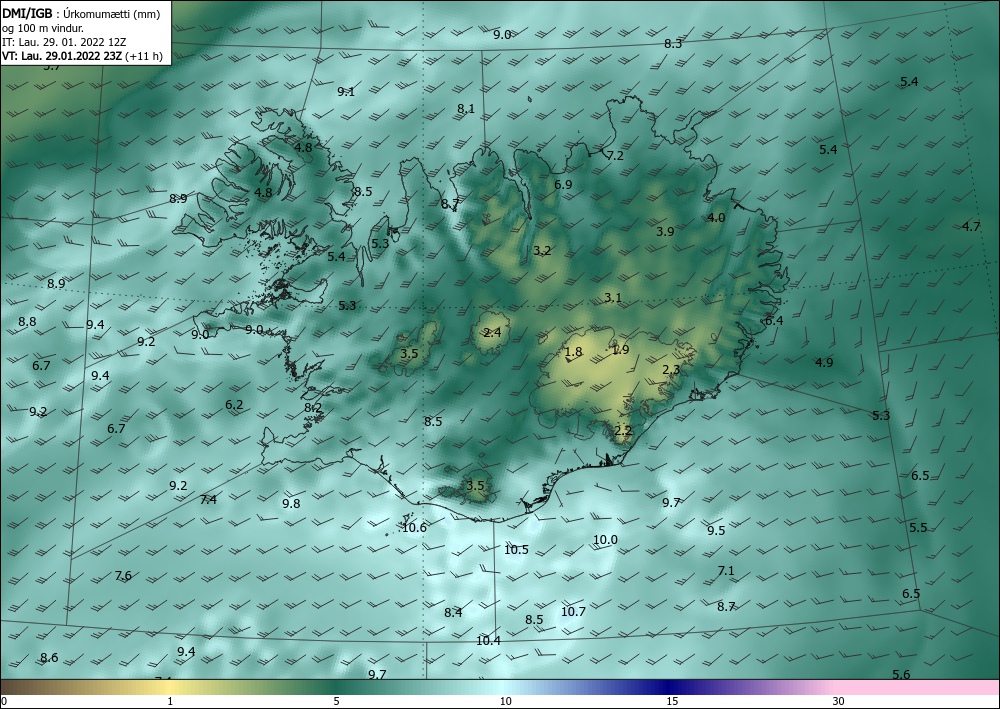Screen dimensions: 1000x709
Task: Click the 8.1 precipitable water value
Action: (466, 109)
